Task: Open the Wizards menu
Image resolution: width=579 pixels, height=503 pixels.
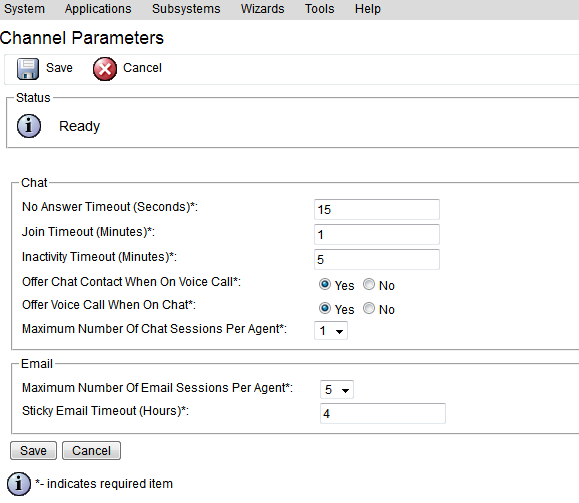Action: [263, 8]
